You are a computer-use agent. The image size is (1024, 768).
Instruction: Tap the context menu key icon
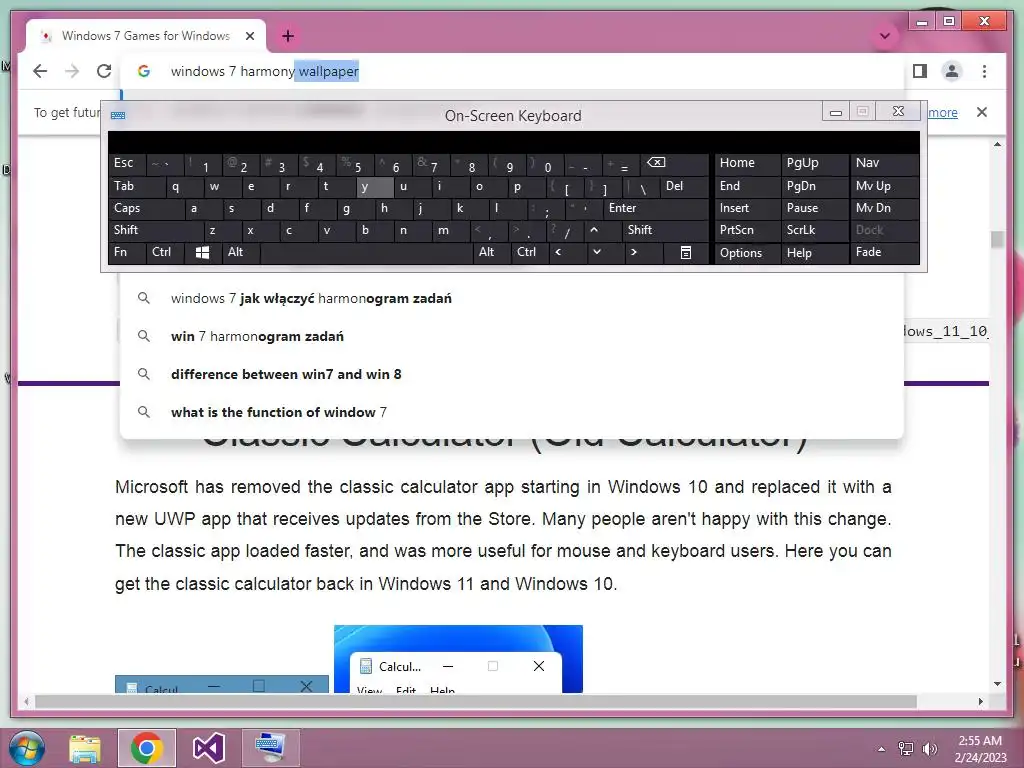coord(686,252)
